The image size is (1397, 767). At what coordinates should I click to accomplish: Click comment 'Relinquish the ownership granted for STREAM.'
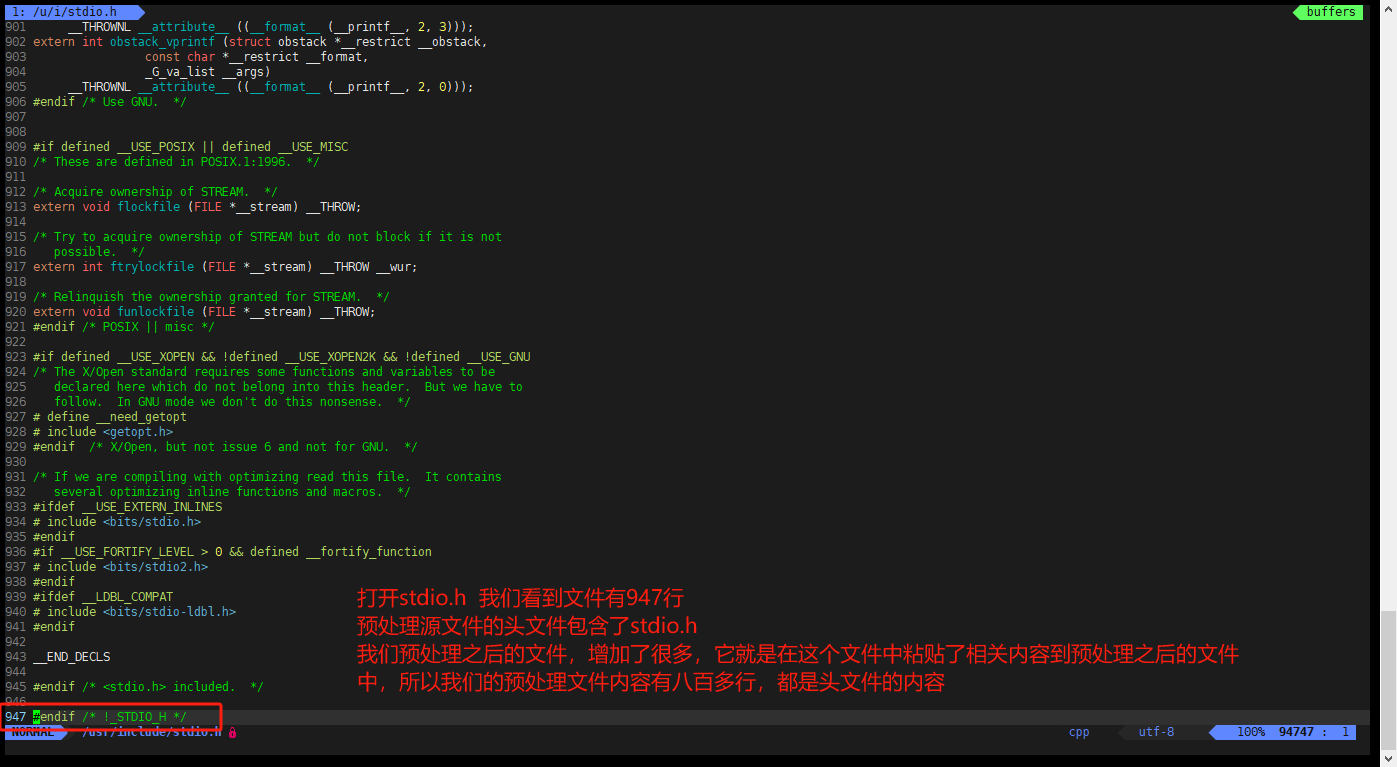211,297
